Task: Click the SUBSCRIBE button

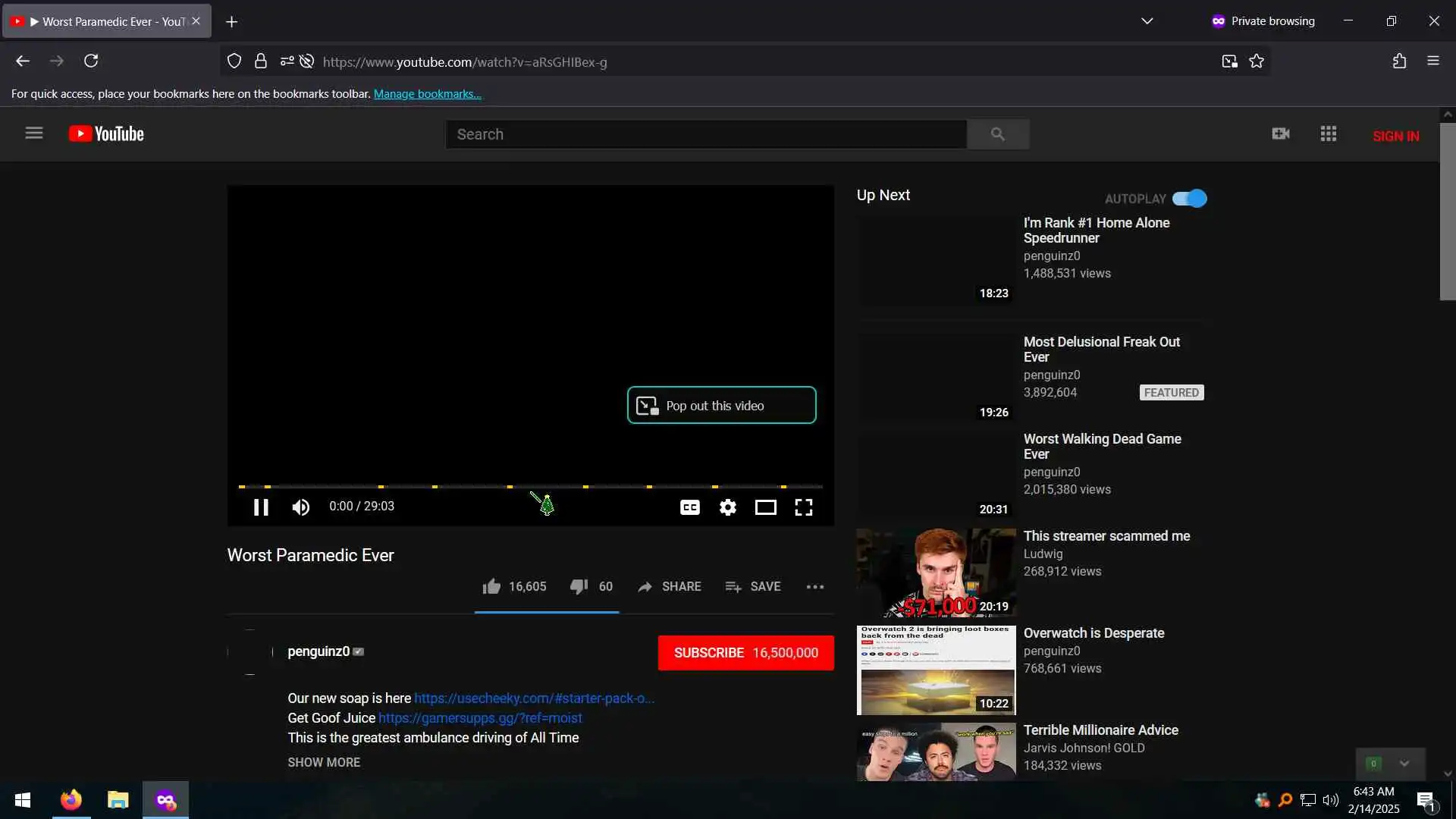Action: (745, 653)
